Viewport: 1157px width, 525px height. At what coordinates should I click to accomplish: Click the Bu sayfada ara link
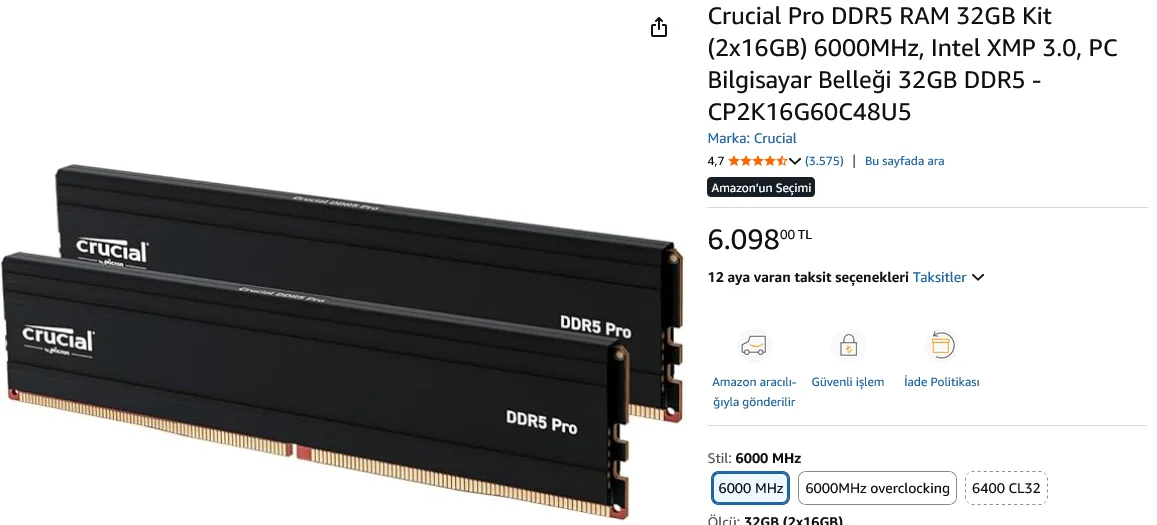904,161
